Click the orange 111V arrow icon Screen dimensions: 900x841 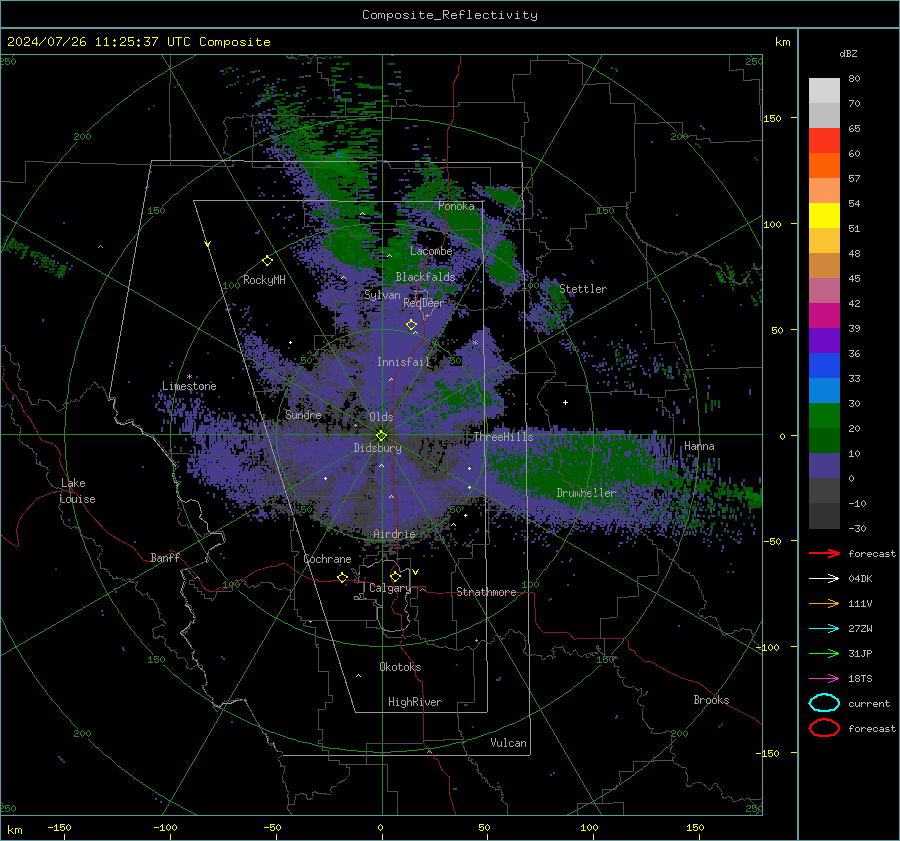click(x=824, y=603)
